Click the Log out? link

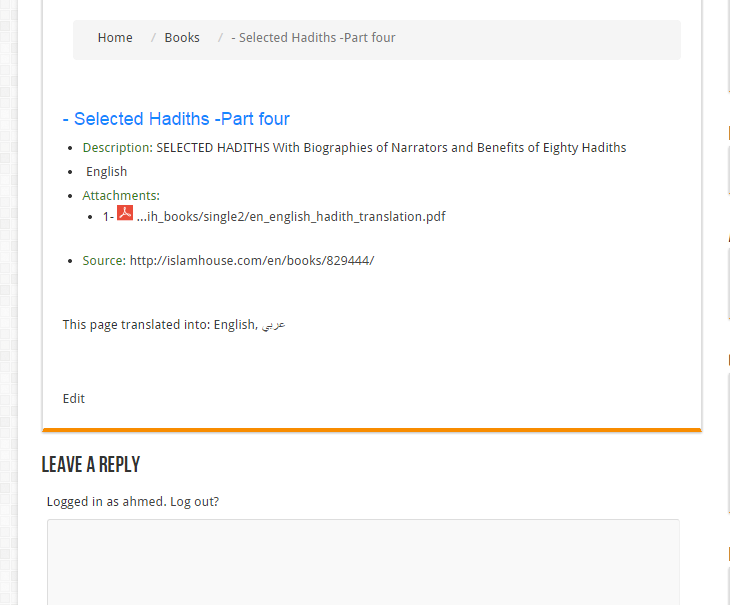(195, 502)
